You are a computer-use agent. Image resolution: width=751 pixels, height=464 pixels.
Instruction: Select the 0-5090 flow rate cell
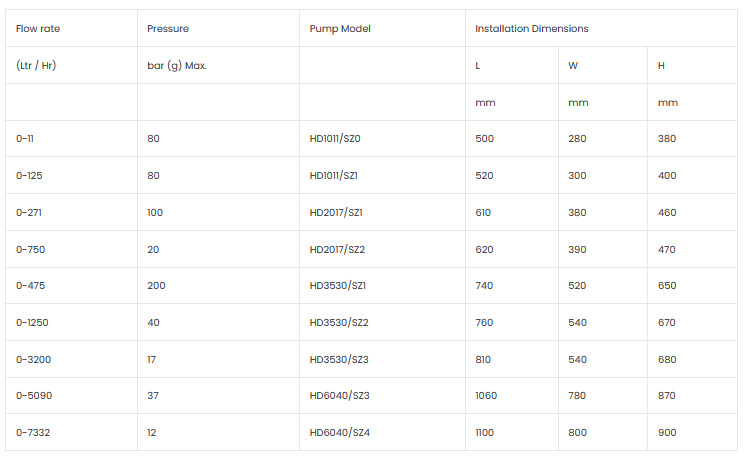coord(33,396)
